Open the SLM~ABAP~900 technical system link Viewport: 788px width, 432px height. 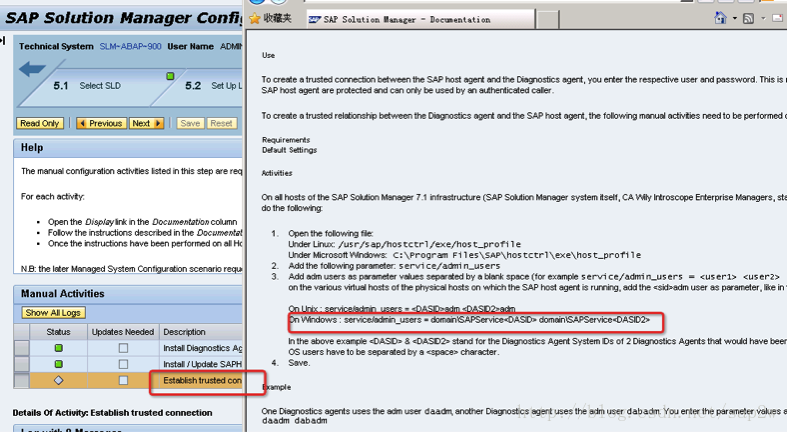(130, 46)
